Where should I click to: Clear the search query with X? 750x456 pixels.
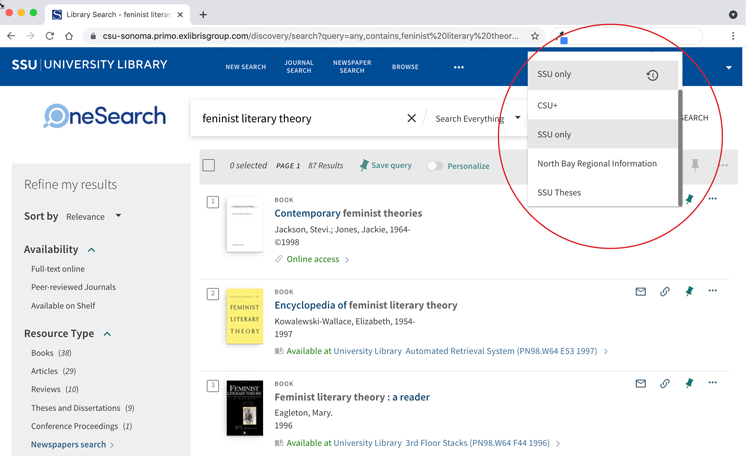click(x=411, y=118)
